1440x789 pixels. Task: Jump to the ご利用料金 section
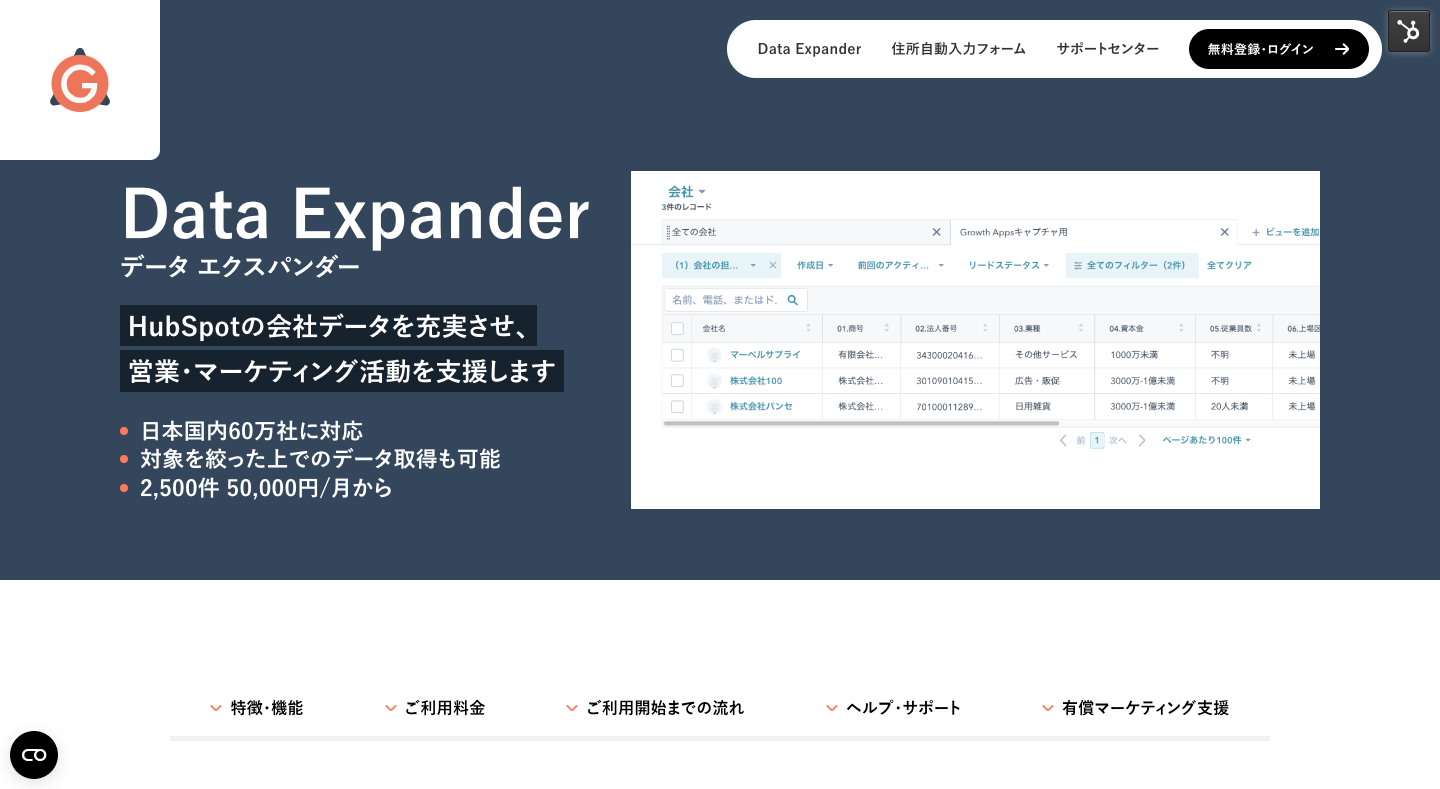pos(435,708)
